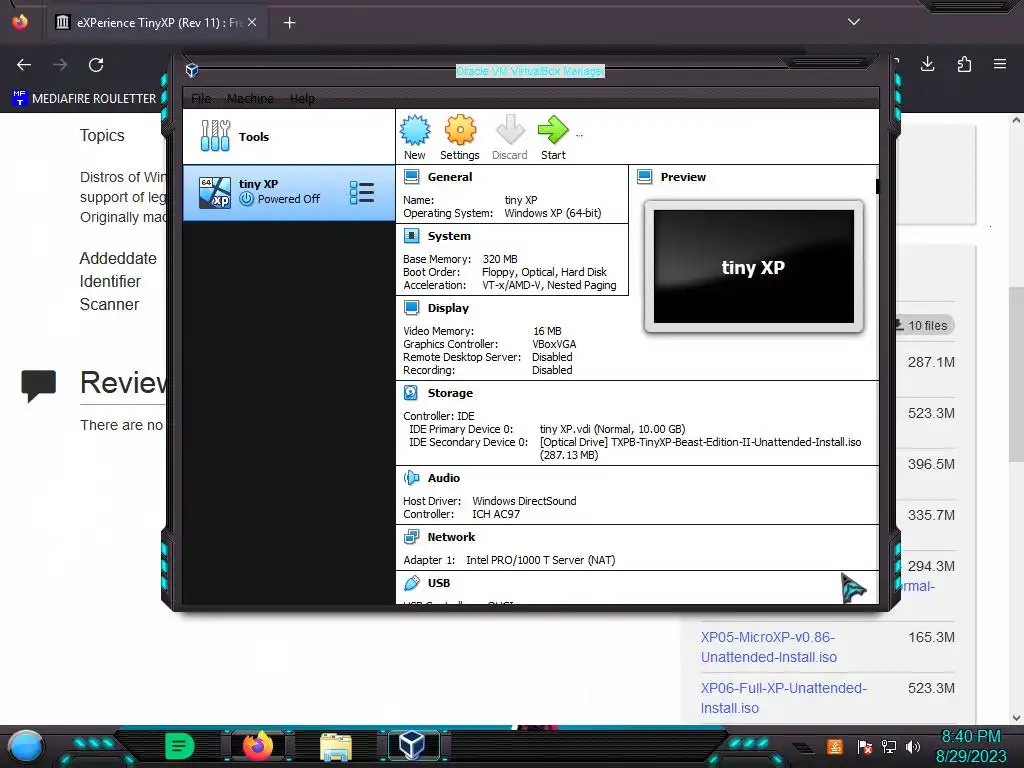Click the Storage section disk icon
Screen dimensions: 1024x768
pyautogui.click(x=411, y=392)
